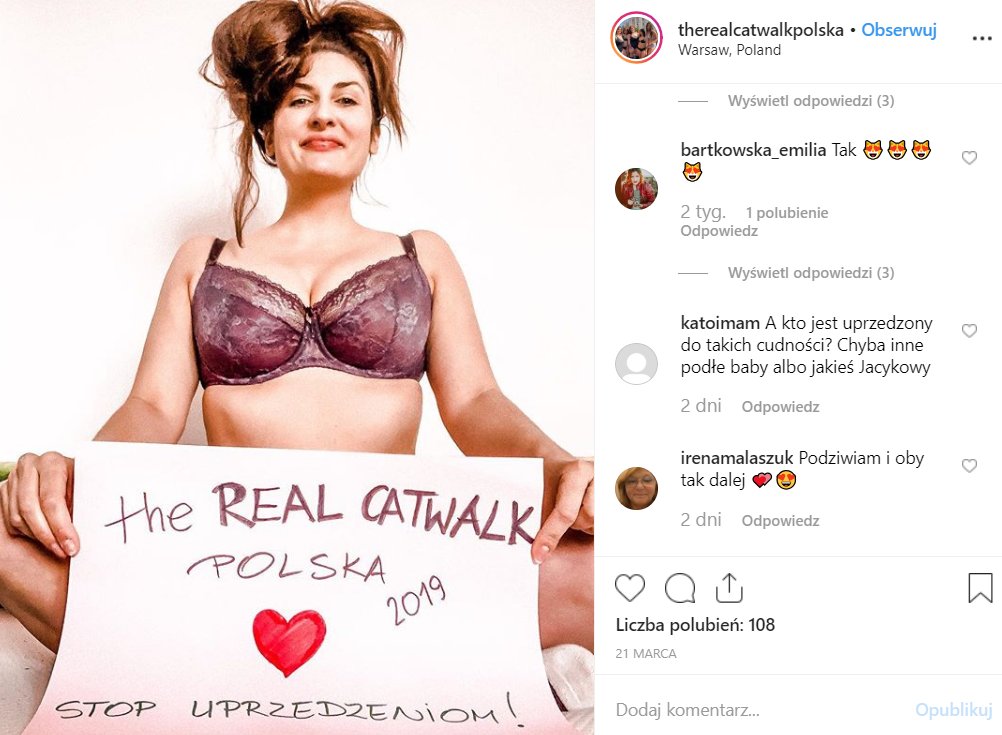Open the comment bubble icon
Image resolution: width=1002 pixels, height=735 pixels.
click(x=680, y=588)
